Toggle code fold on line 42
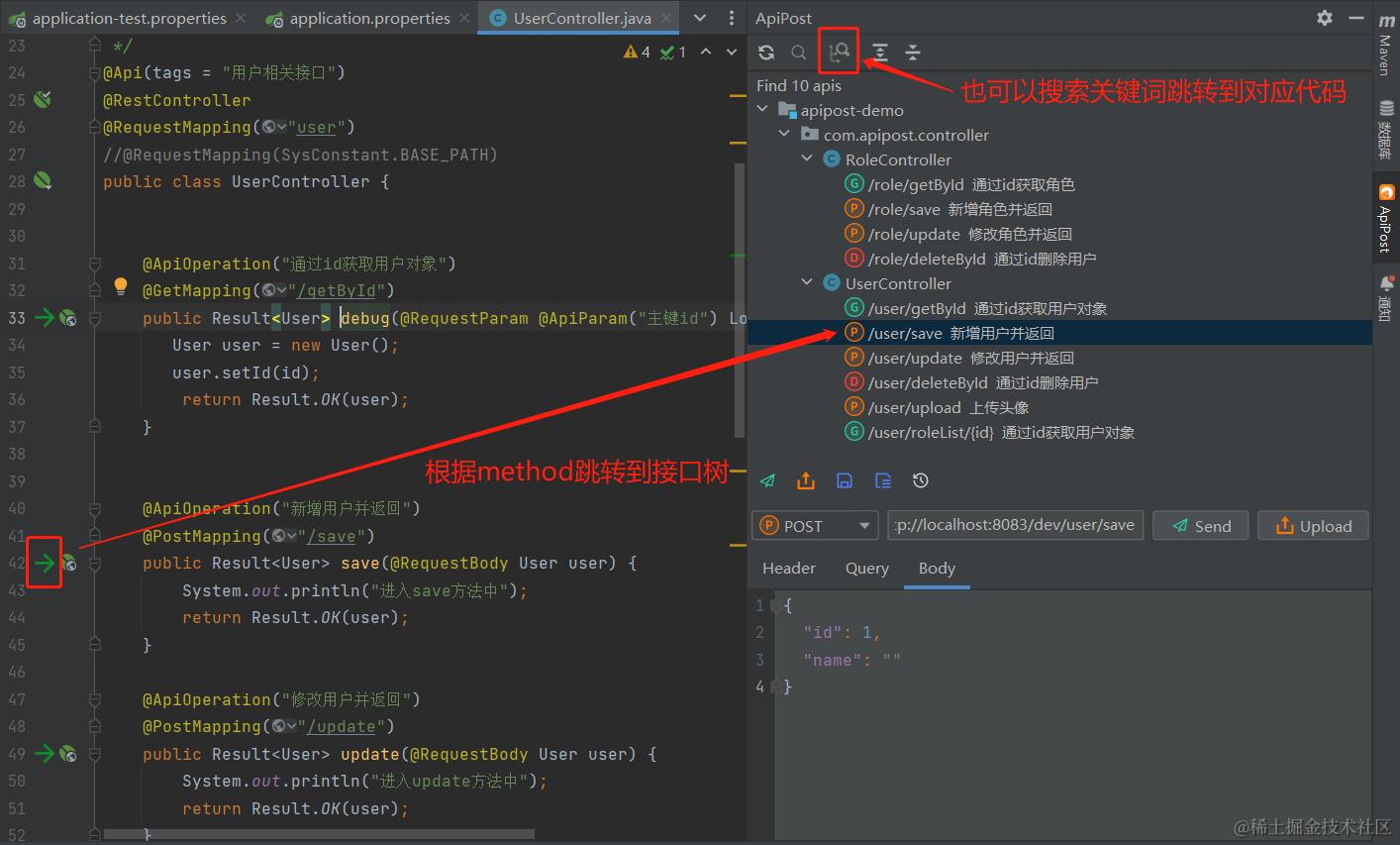The height and width of the screenshot is (845, 1400). tap(95, 564)
